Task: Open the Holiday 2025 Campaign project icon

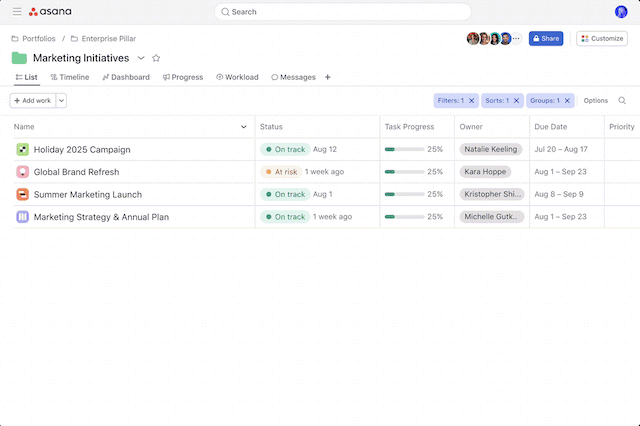Action: coord(22,149)
